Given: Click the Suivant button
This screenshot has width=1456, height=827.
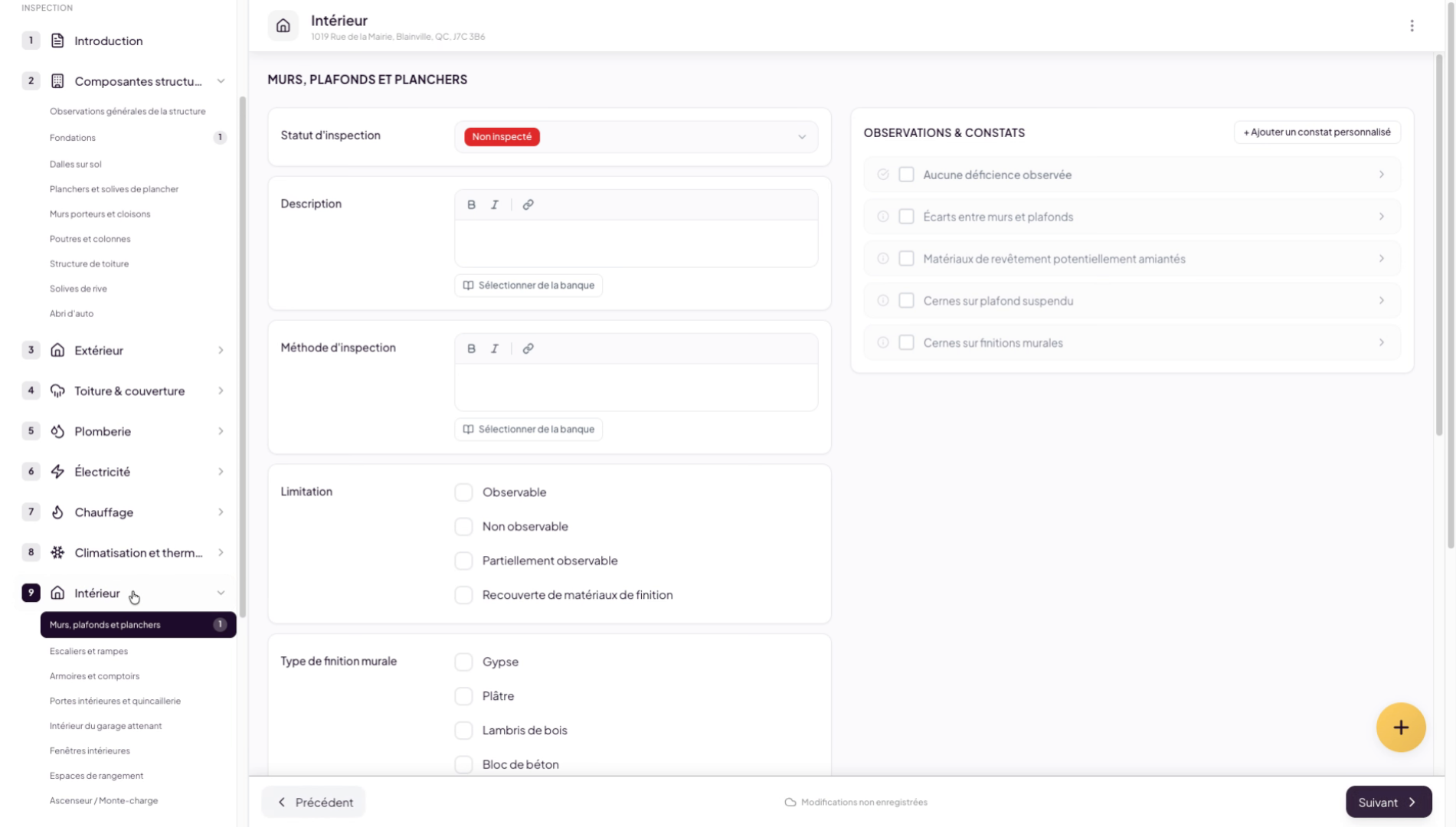Looking at the screenshot, I should 1388,802.
